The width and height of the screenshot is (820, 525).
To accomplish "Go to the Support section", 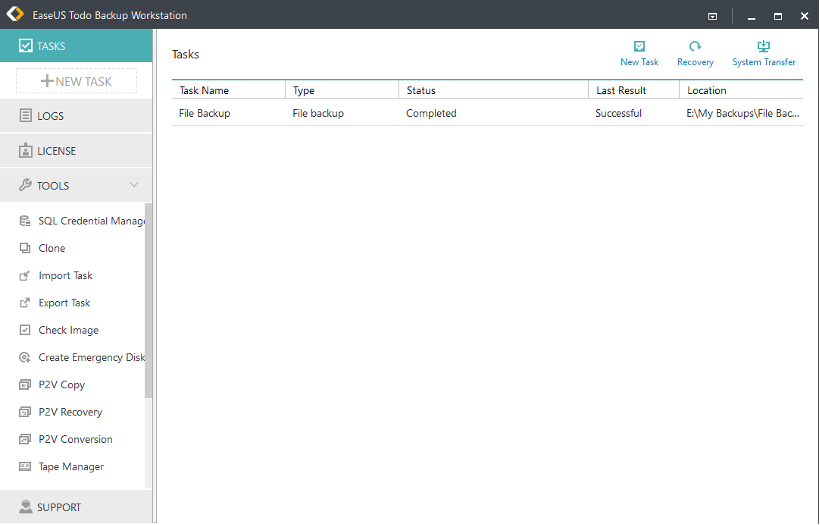I will click(58, 507).
